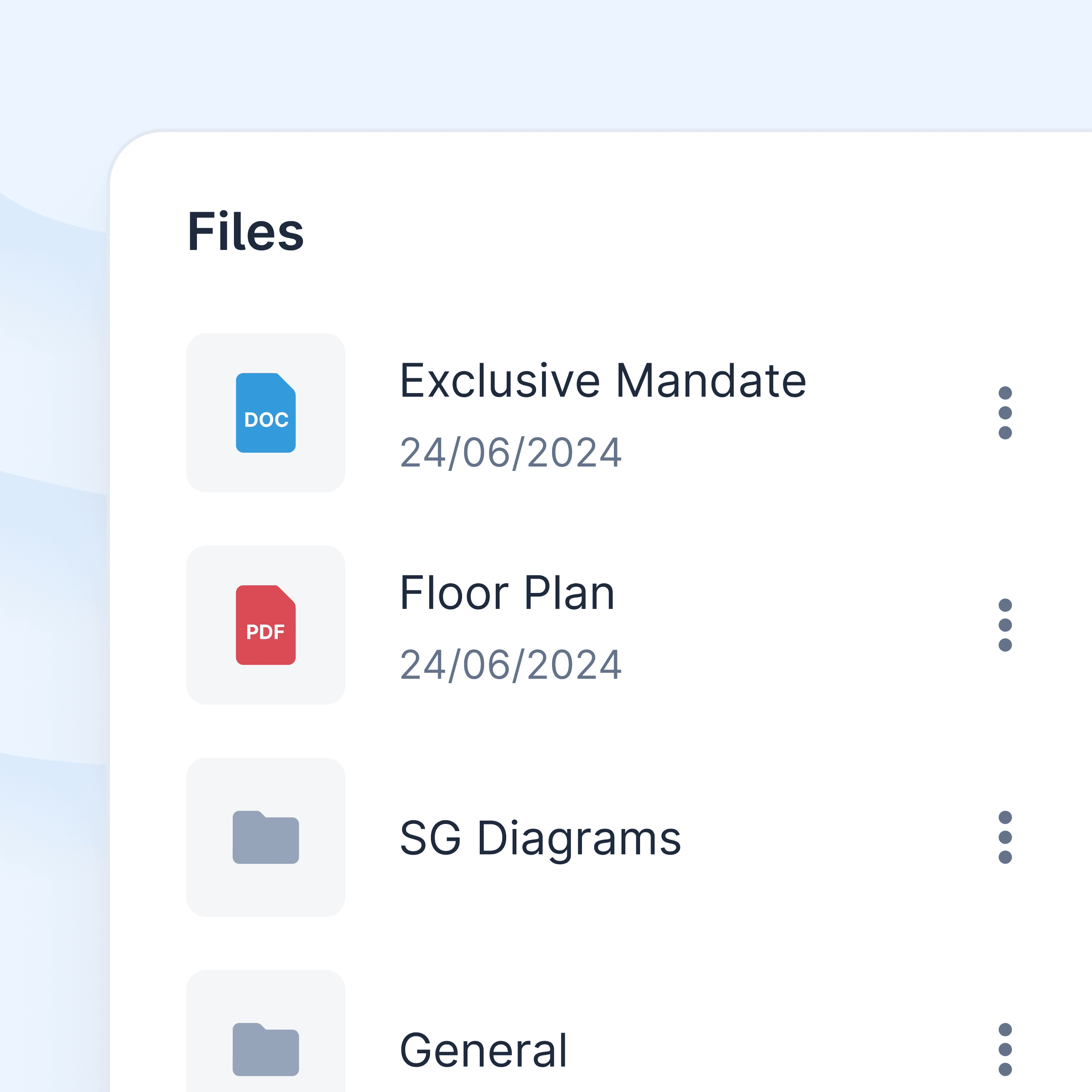The height and width of the screenshot is (1092, 1092).
Task: Click the SG Diagrams folder icon
Action: tap(266, 837)
